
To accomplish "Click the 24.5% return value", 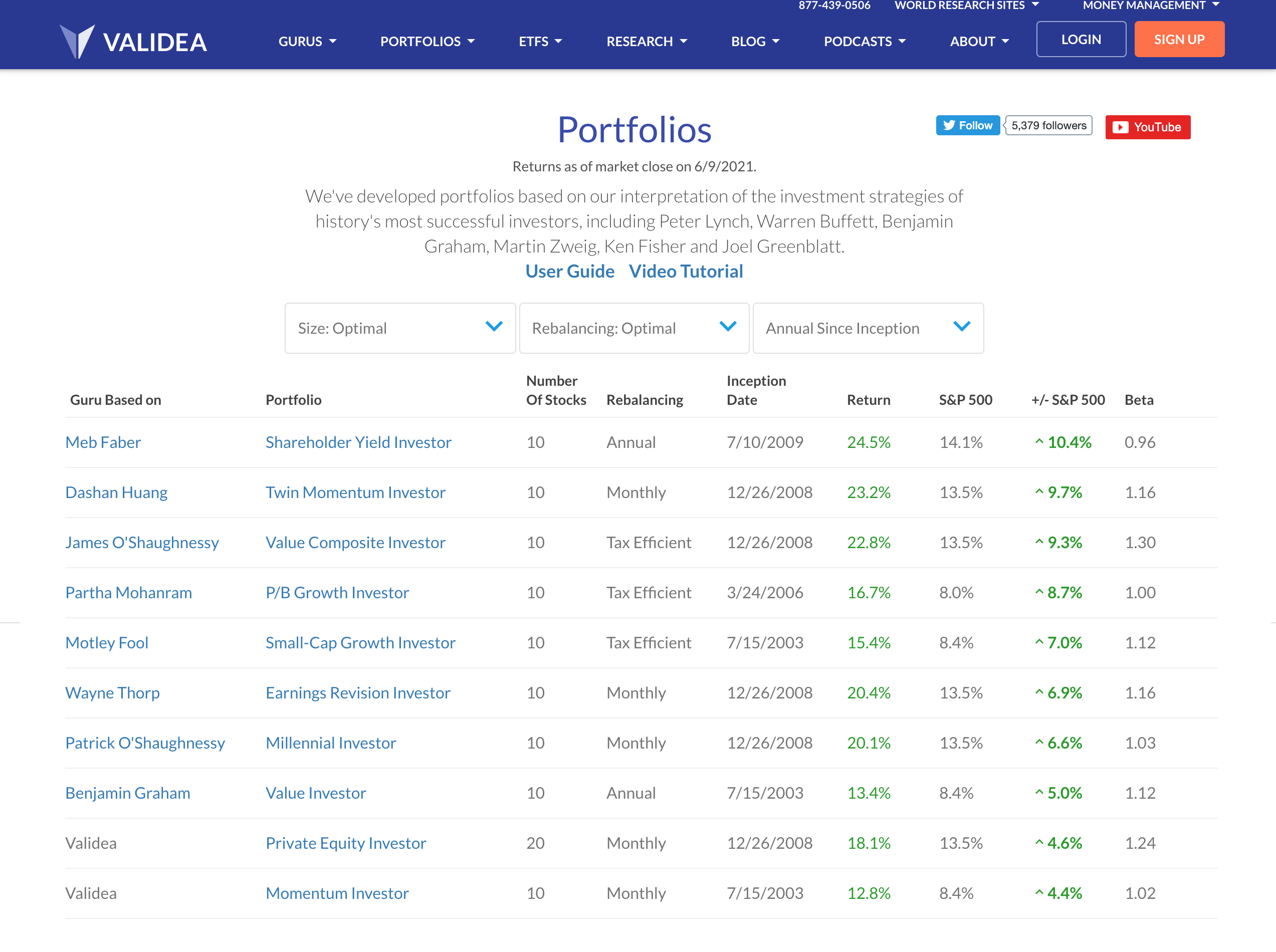I will point(869,442).
